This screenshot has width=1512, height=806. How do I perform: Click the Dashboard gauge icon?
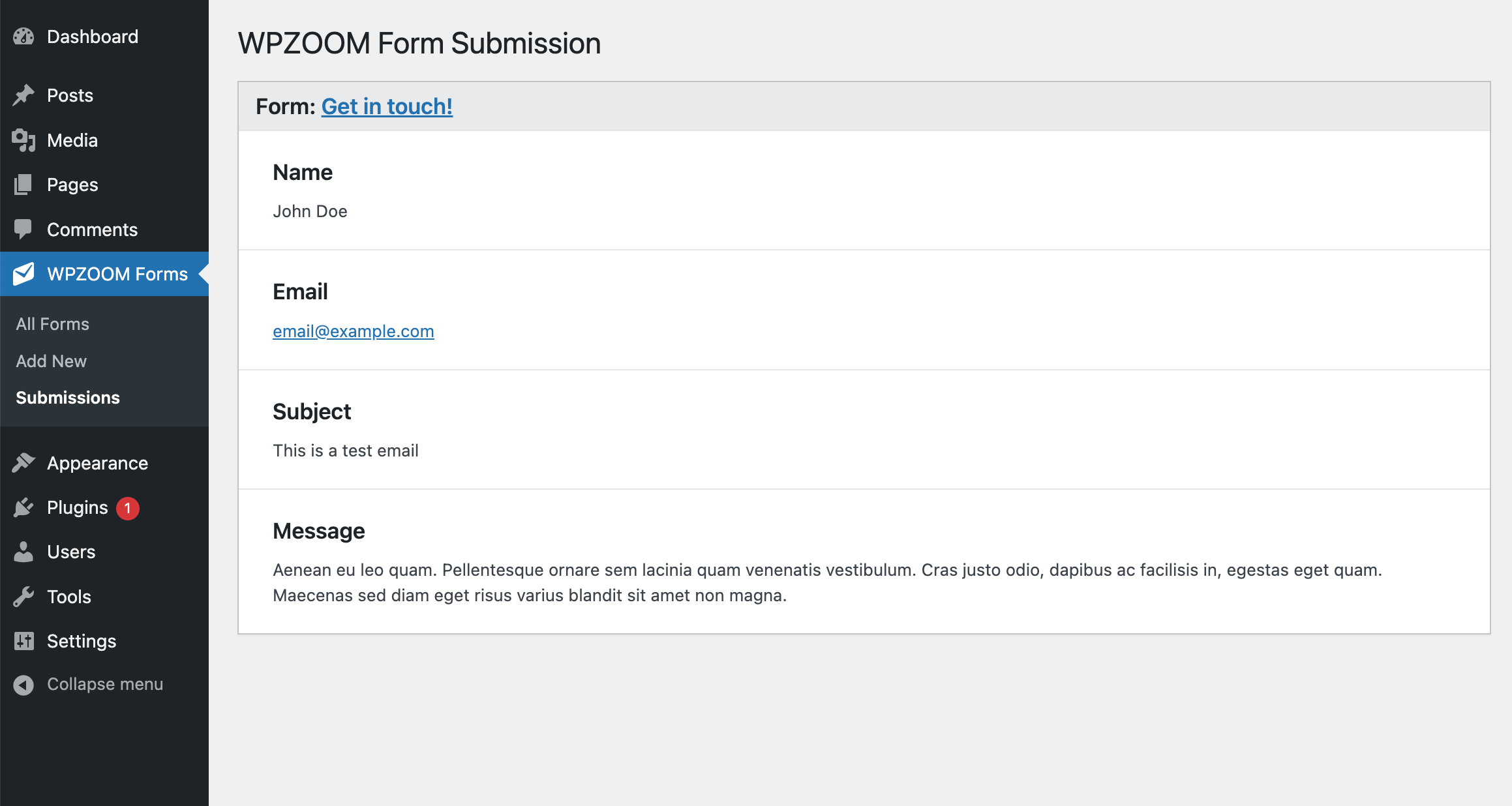point(23,37)
